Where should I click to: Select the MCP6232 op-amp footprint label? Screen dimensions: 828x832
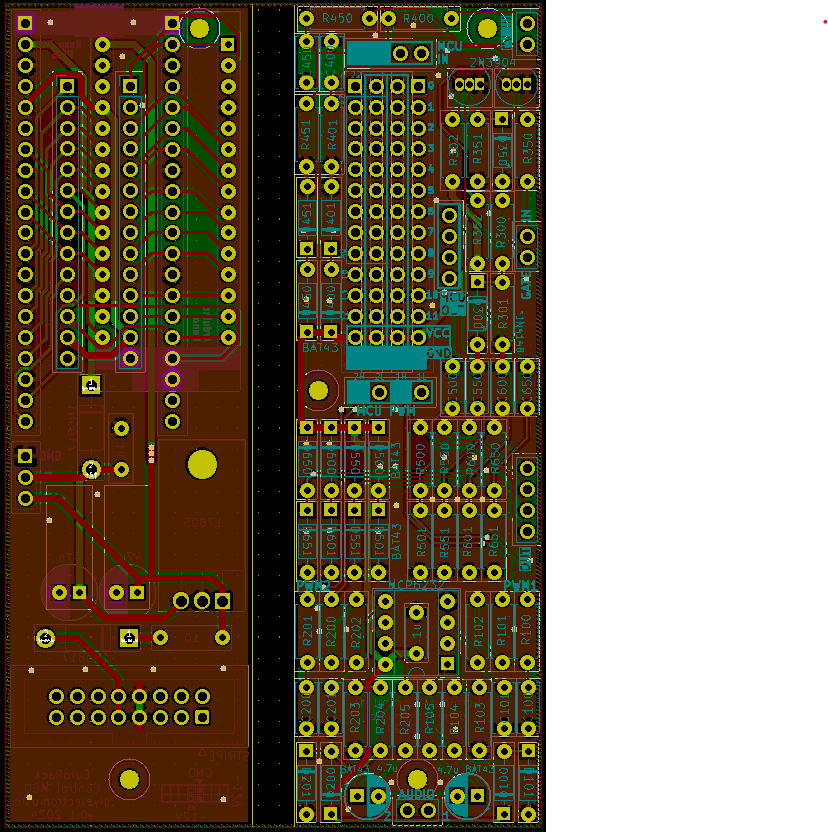coord(416,586)
